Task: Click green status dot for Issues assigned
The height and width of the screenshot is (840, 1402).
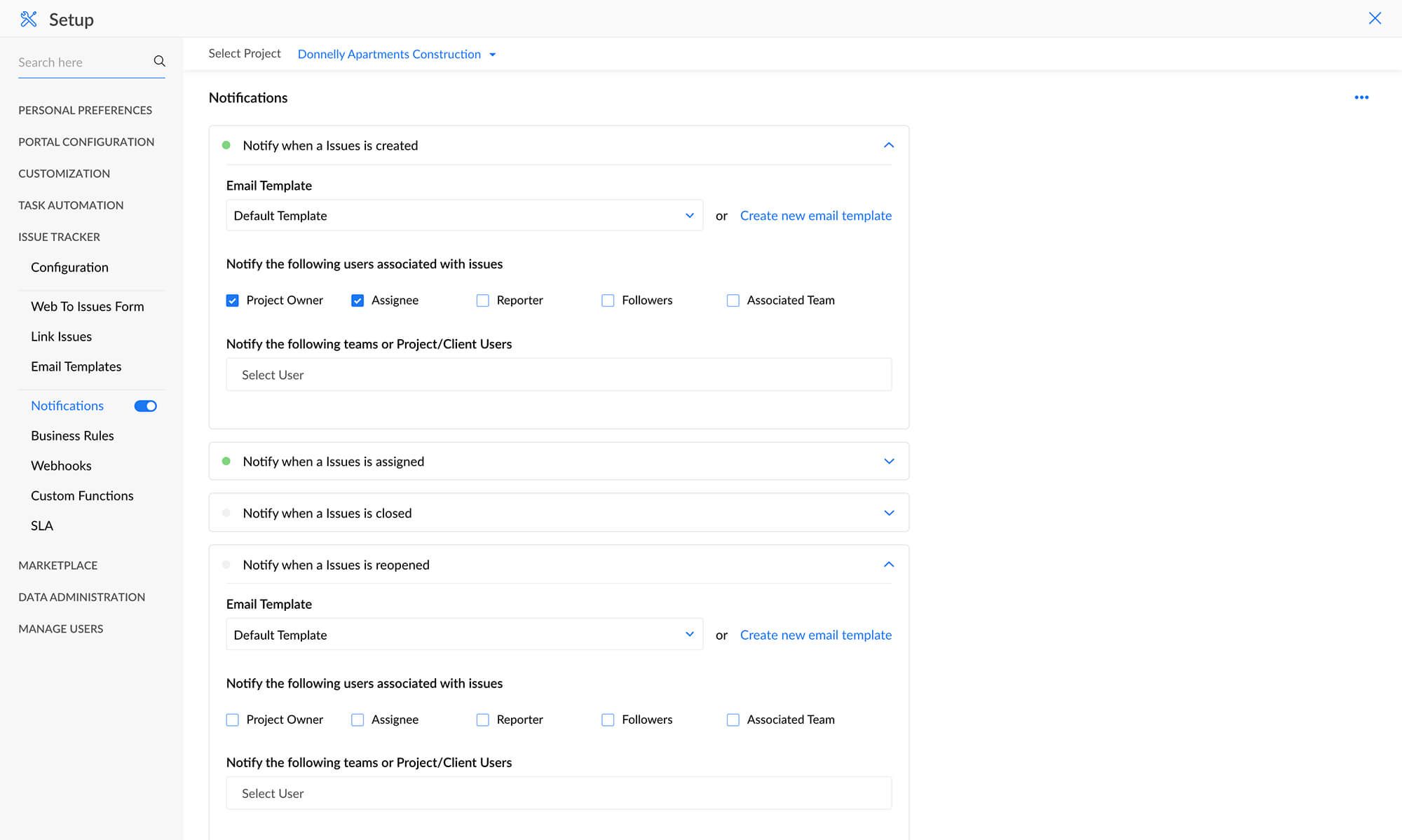Action: coord(226,461)
